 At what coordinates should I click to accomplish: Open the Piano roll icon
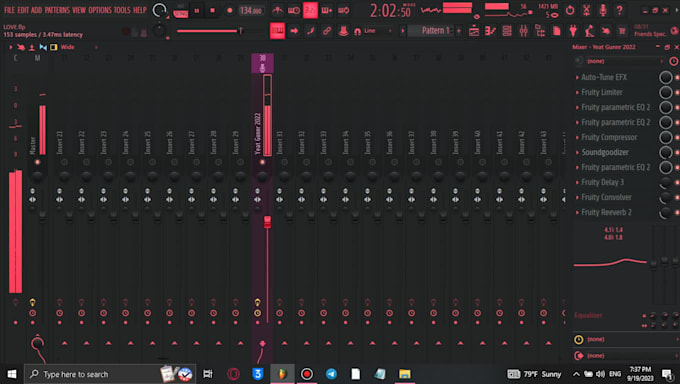490,31
